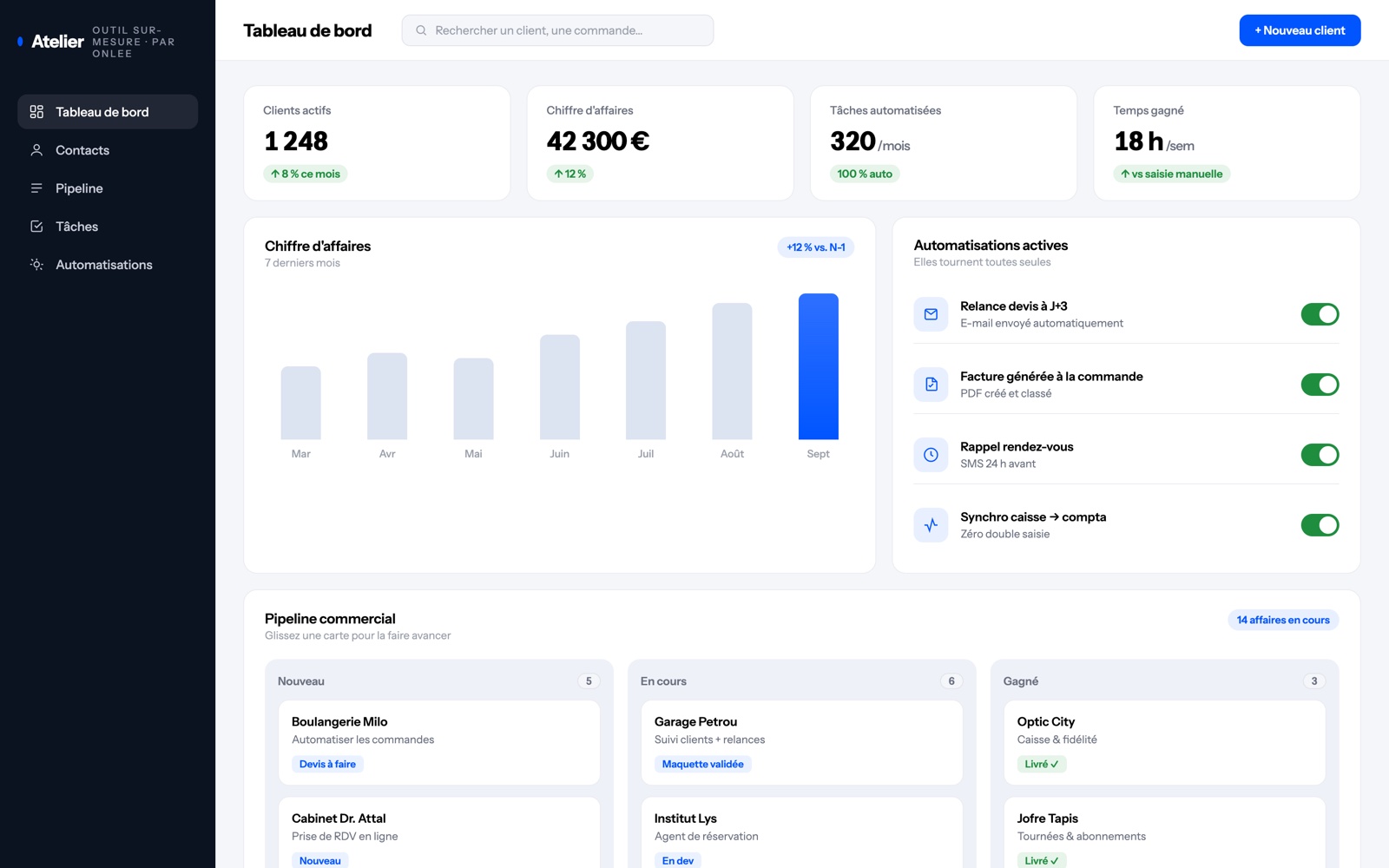The height and width of the screenshot is (868, 1389).
Task: Click the 100 % auto badge
Action: click(865, 174)
